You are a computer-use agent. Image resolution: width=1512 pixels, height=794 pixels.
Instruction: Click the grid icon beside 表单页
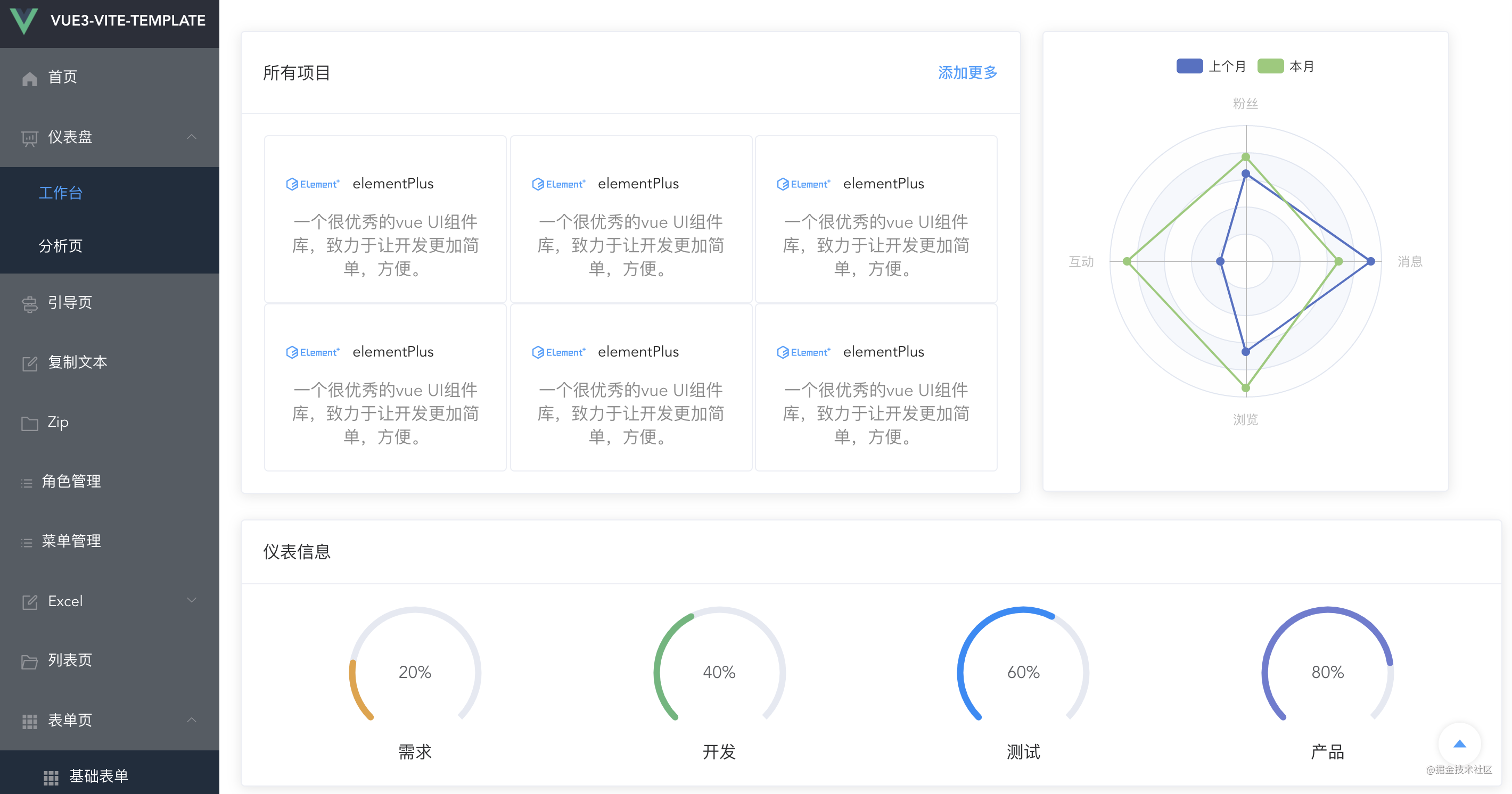[29, 721]
